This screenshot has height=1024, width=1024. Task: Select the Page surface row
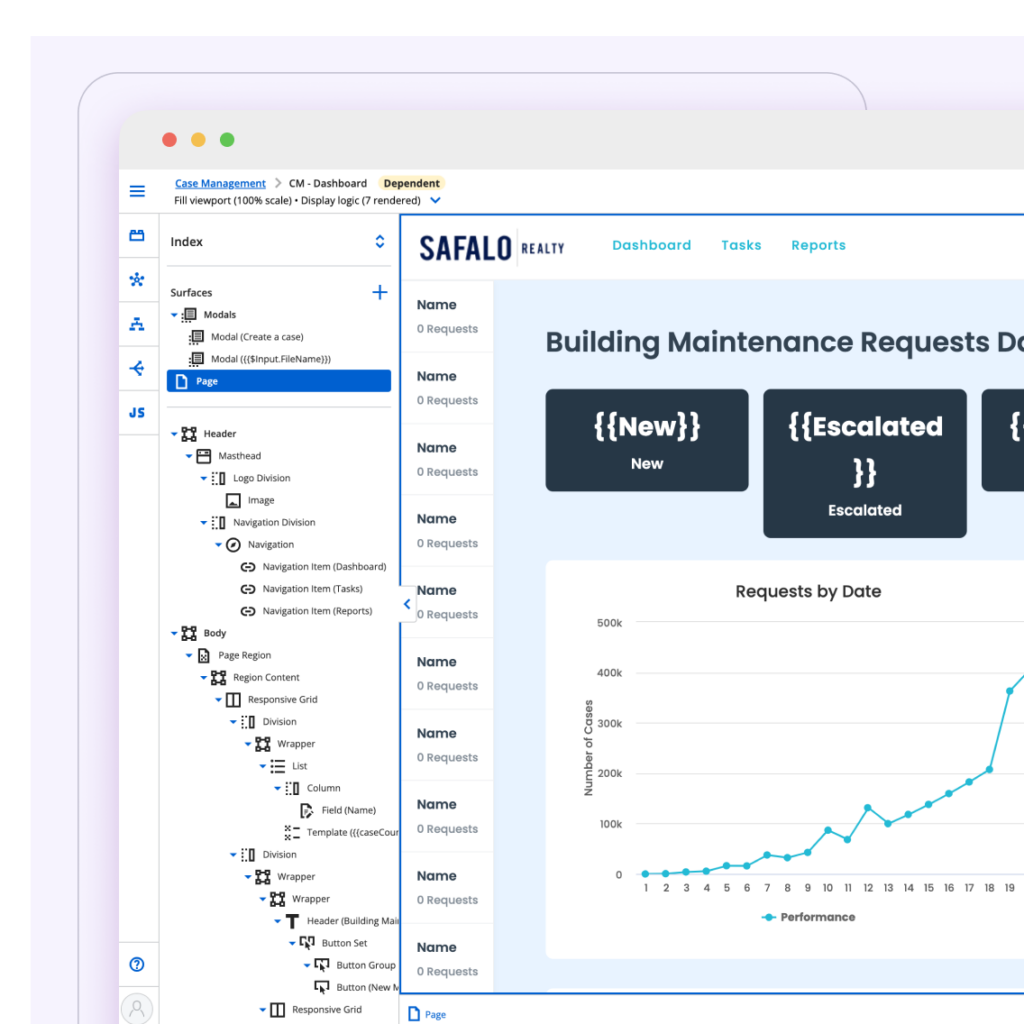point(279,381)
